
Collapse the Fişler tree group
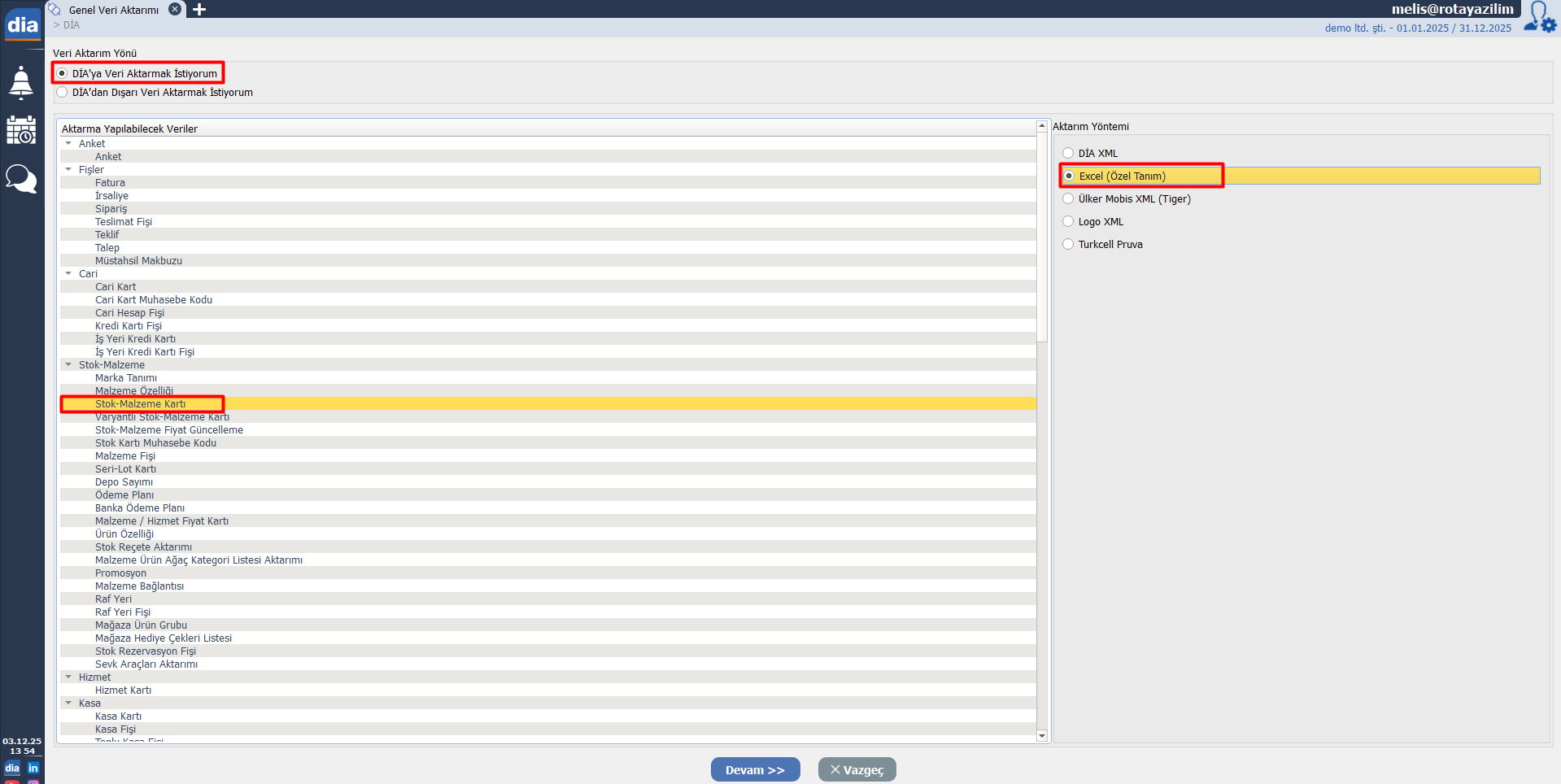68,170
